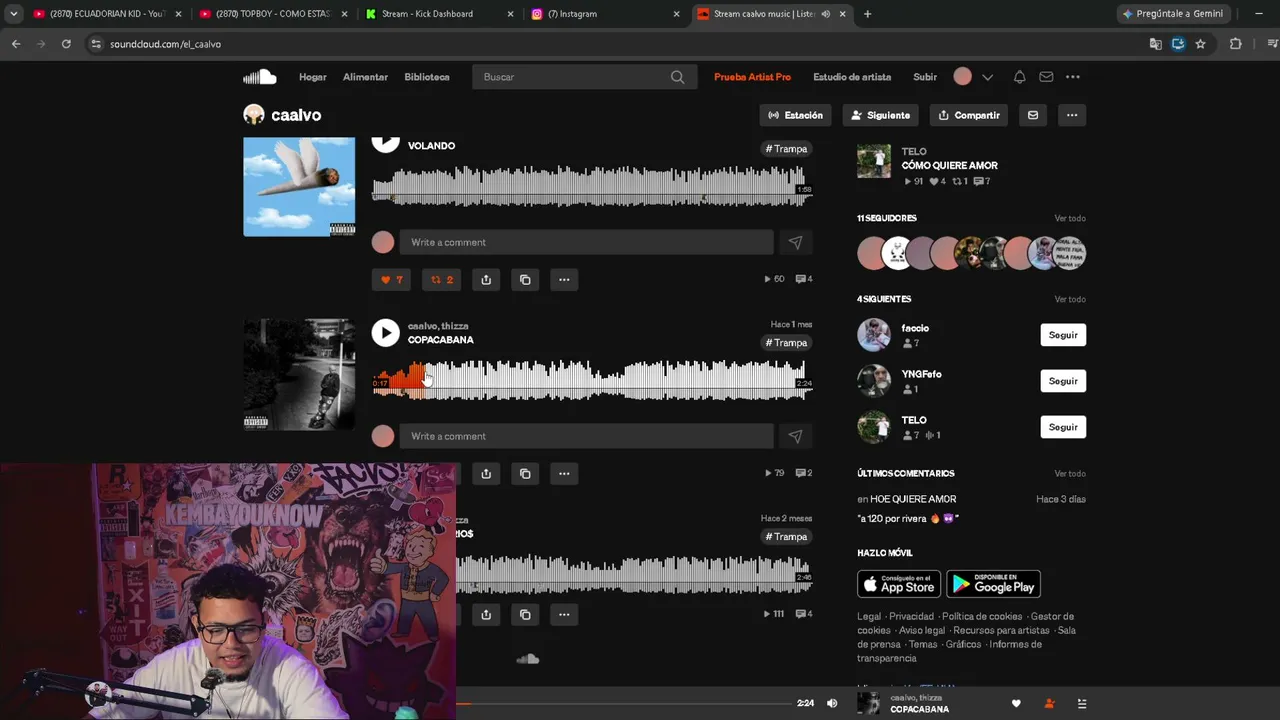Open more options for COPACABANA track
This screenshot has height=720, width=1280.
point(564,473)
